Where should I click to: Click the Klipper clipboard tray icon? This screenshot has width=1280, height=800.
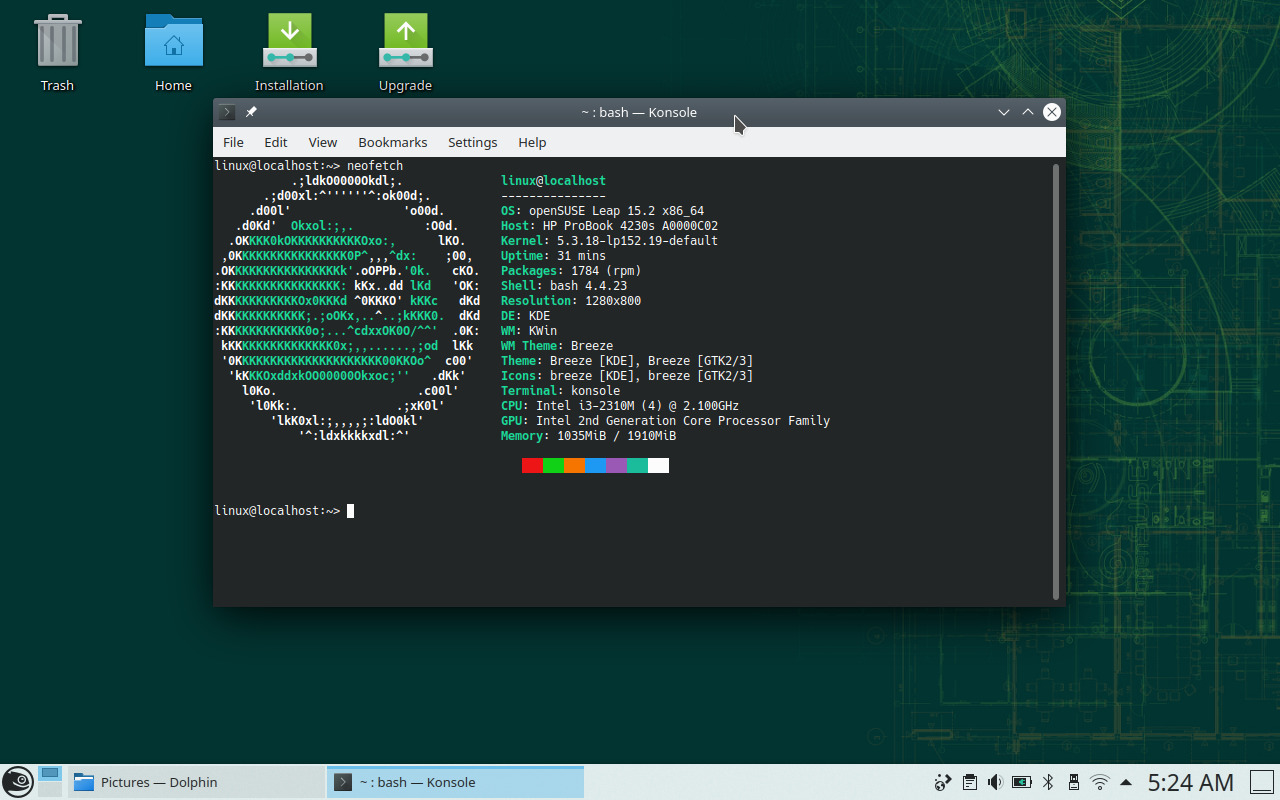968,782
